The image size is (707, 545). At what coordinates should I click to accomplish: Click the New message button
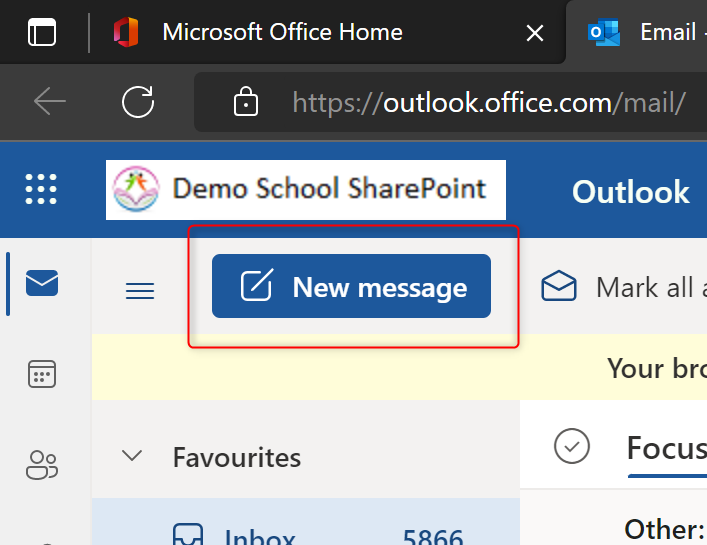(351, 287)
